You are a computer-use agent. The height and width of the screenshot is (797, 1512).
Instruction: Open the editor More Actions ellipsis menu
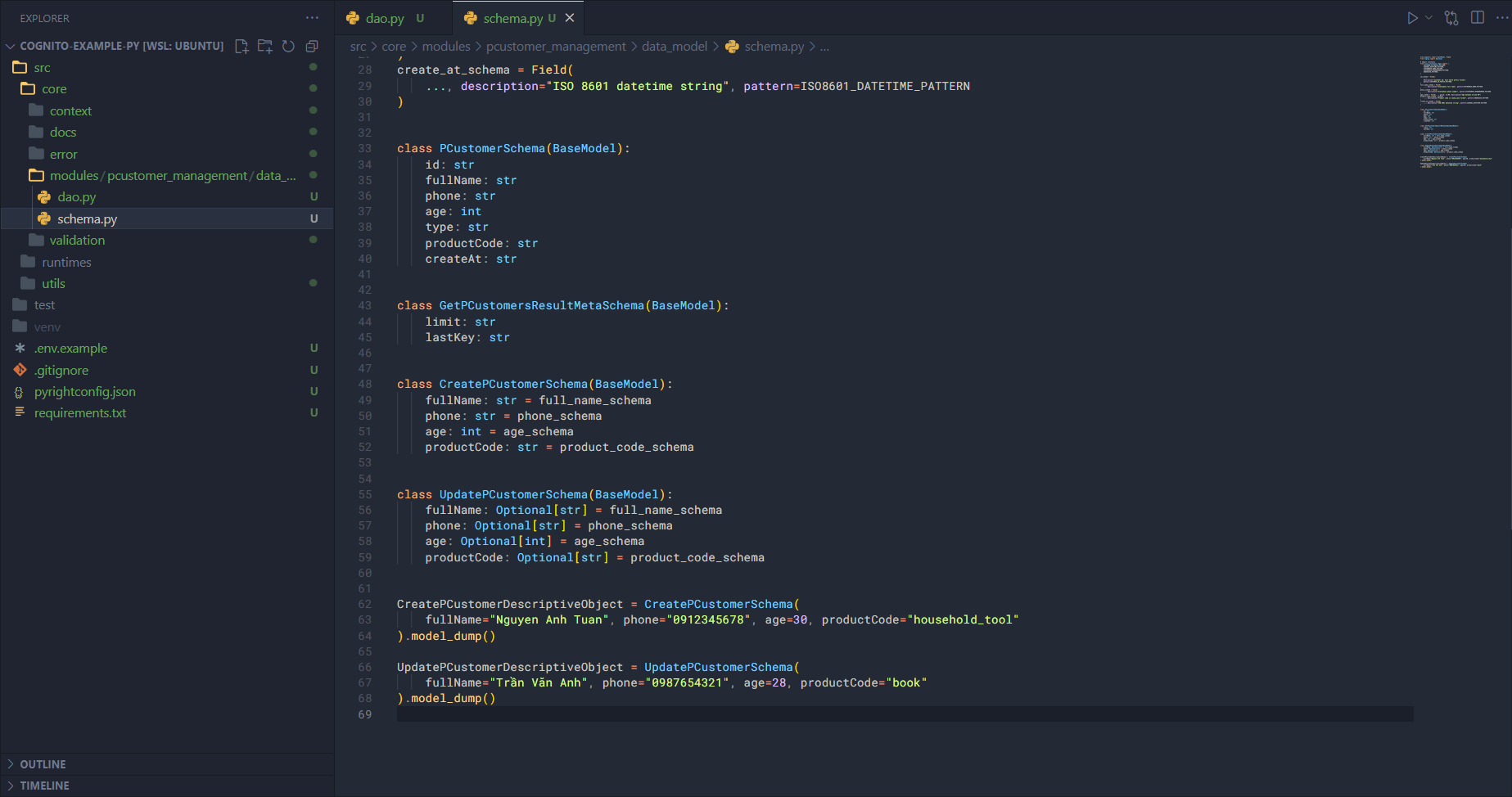point(1502,18)
